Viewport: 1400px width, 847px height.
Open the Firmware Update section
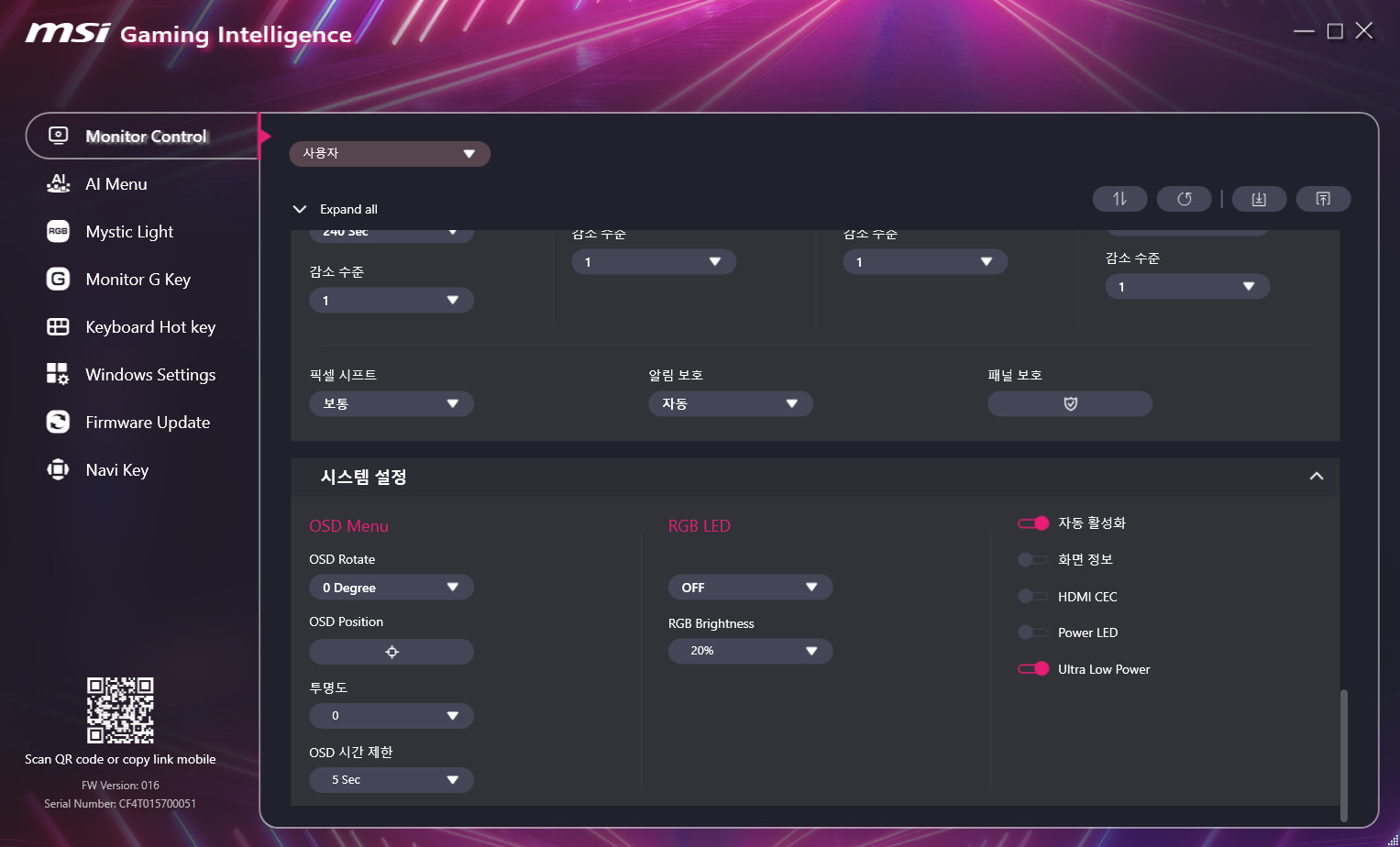coord(147,423)
